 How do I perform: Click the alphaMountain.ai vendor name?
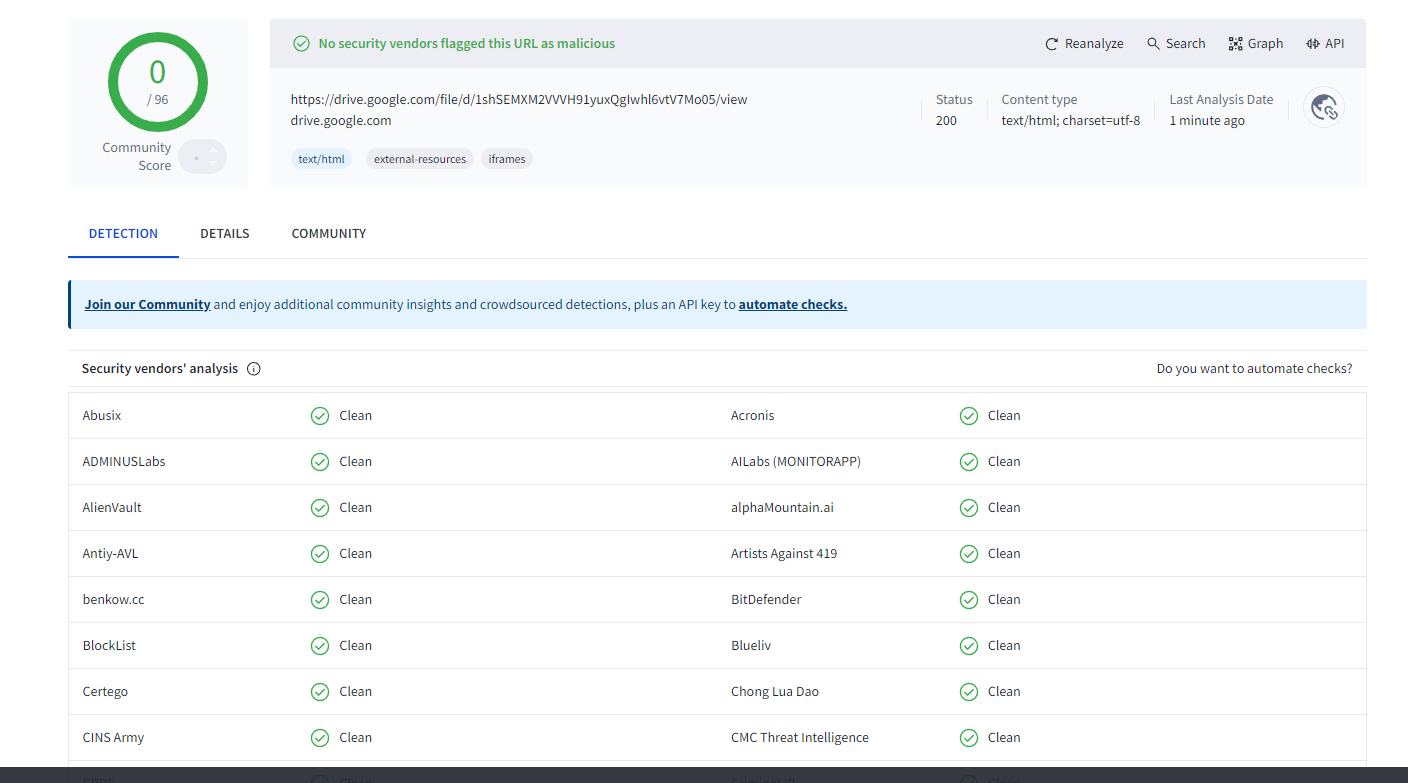click(782, 508)
